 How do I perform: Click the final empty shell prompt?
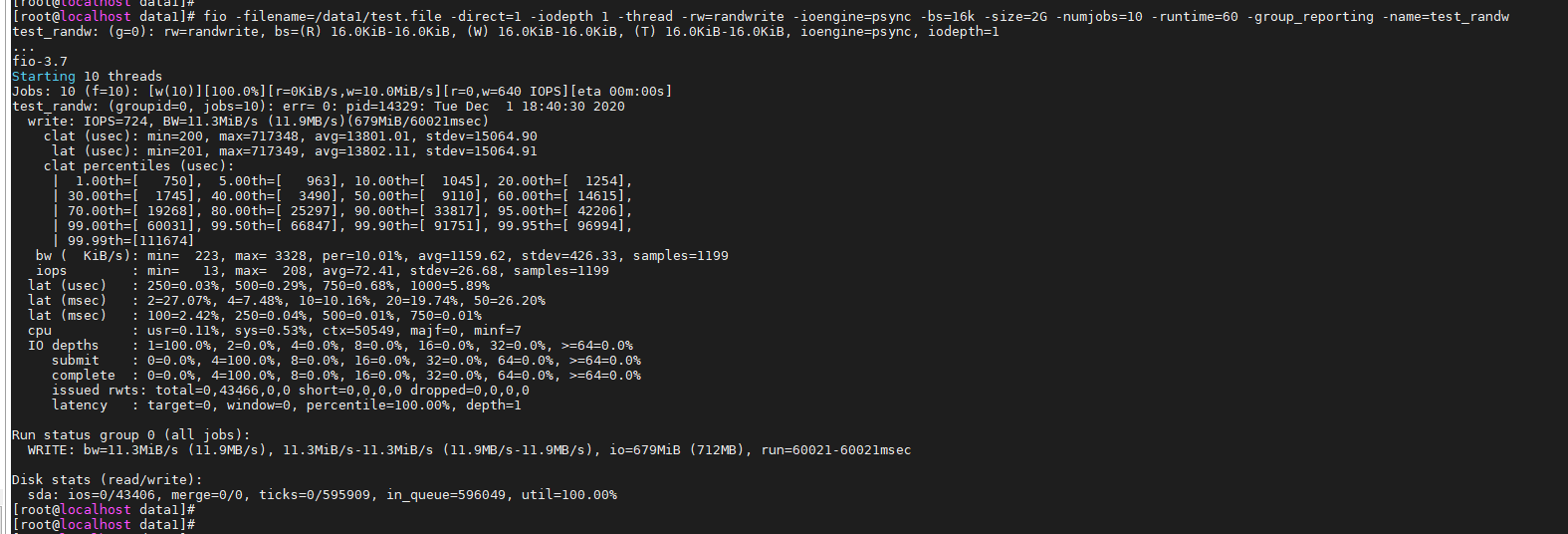tap(104, 525)
